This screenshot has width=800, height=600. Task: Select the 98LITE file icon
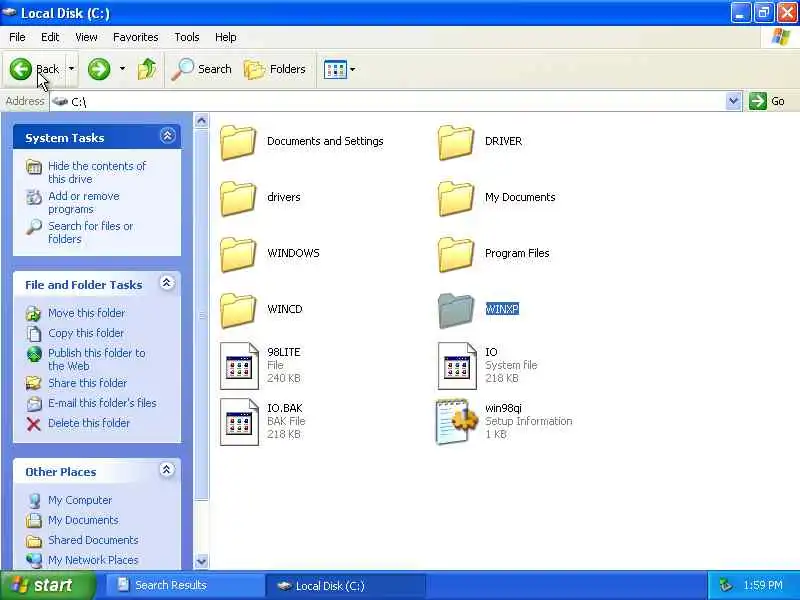tap(239, 366)
